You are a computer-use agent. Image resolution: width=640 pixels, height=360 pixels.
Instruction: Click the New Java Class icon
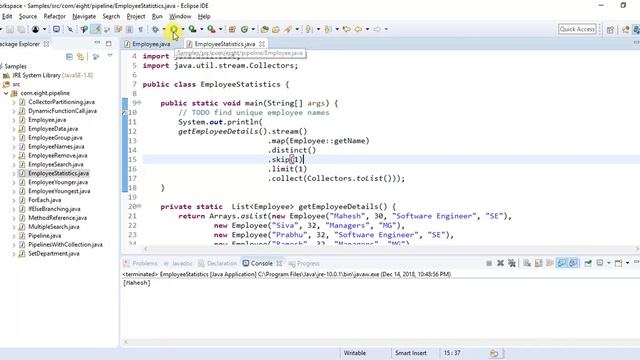coord(244,29)
